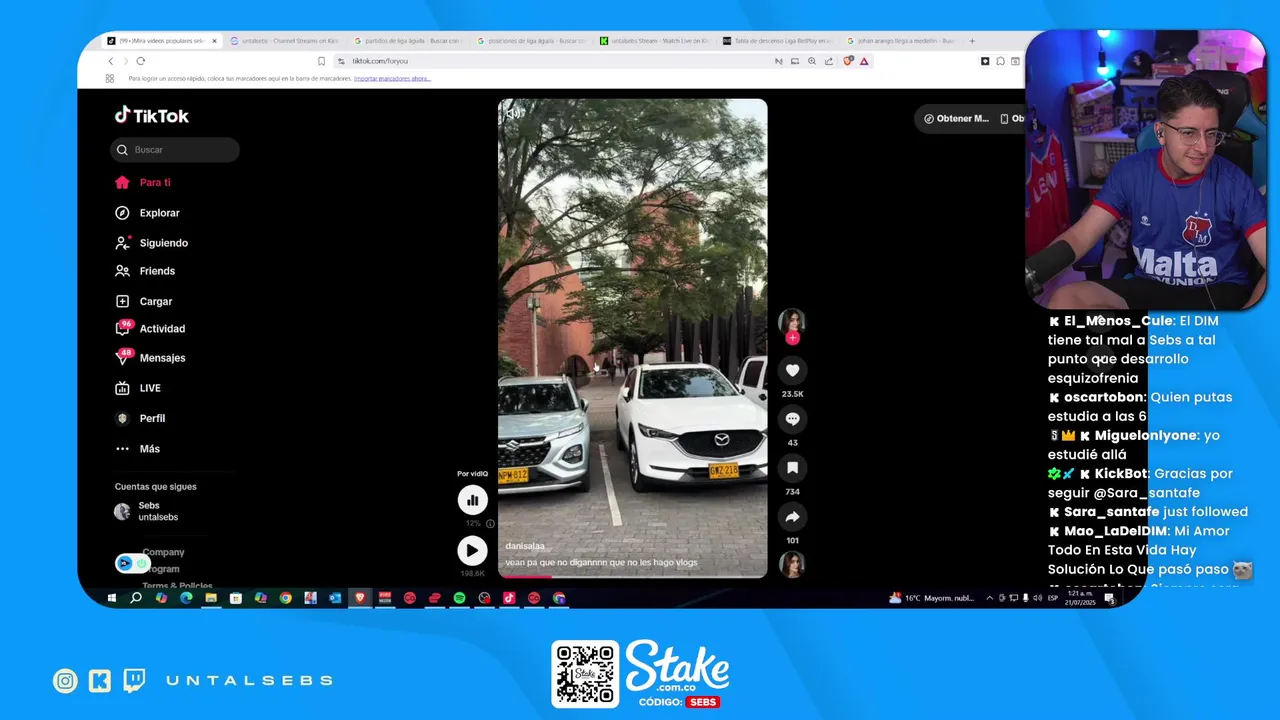This screenshot has height=720, width=1280.
Task: Click Brave Shields lion icon
Action: 848,61
